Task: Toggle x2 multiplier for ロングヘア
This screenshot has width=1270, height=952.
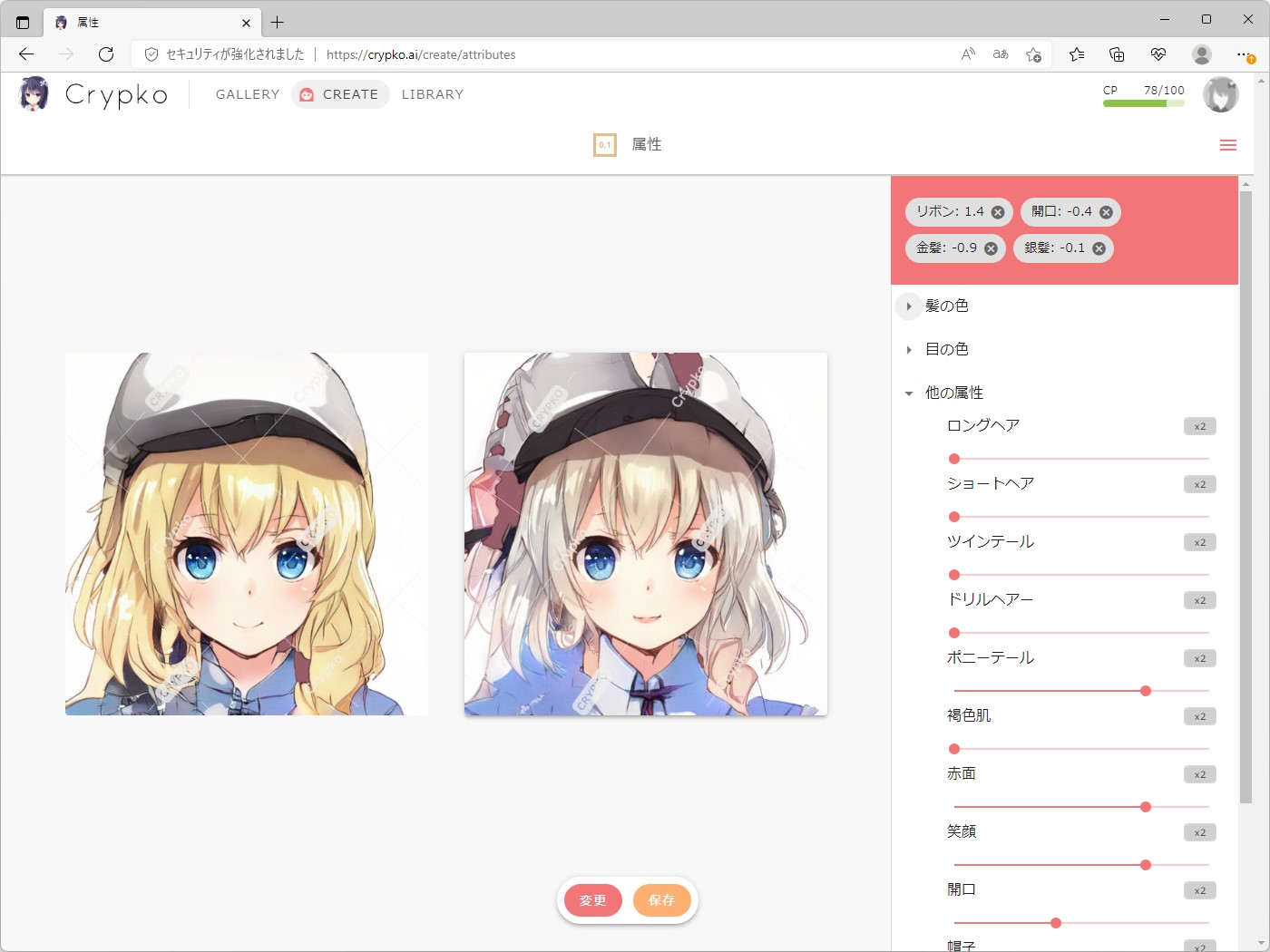Action: click(x=1199, y=425)
